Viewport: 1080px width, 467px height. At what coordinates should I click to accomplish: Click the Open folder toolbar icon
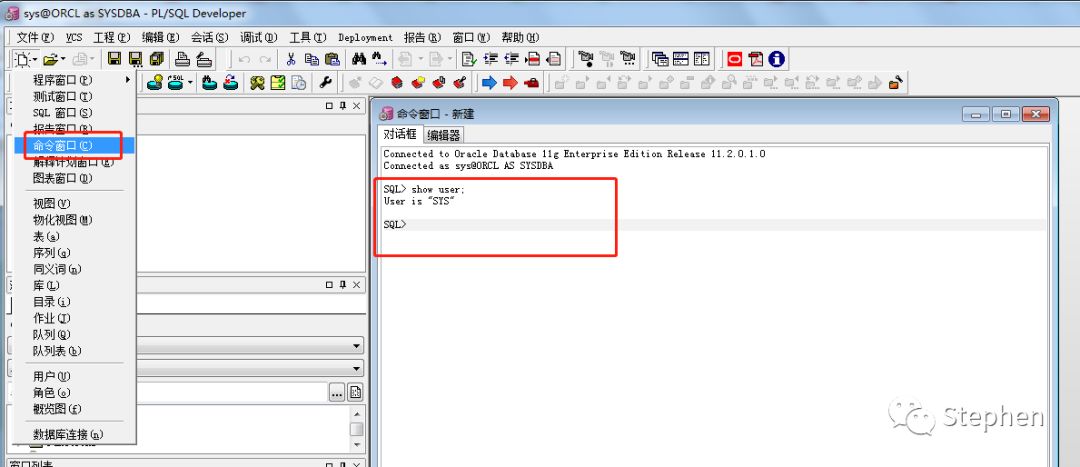pyautogui.click(x=50, y=59)
